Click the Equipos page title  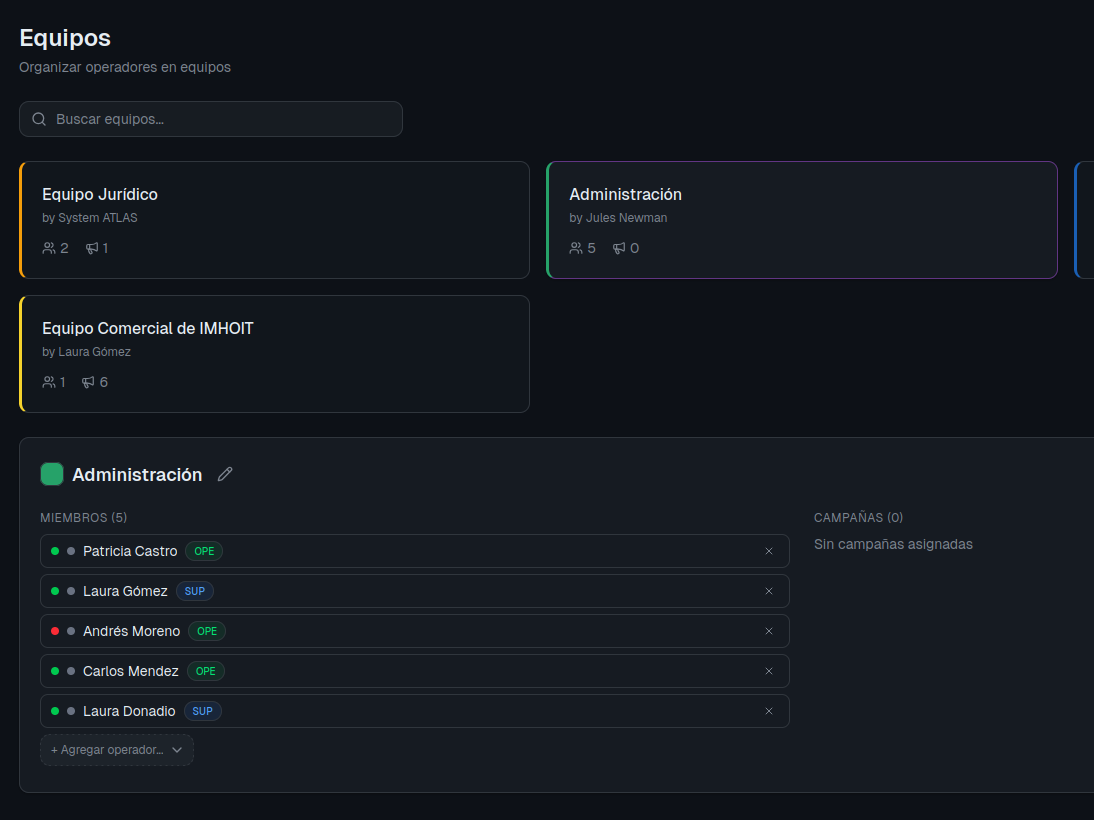coord(65,38)
